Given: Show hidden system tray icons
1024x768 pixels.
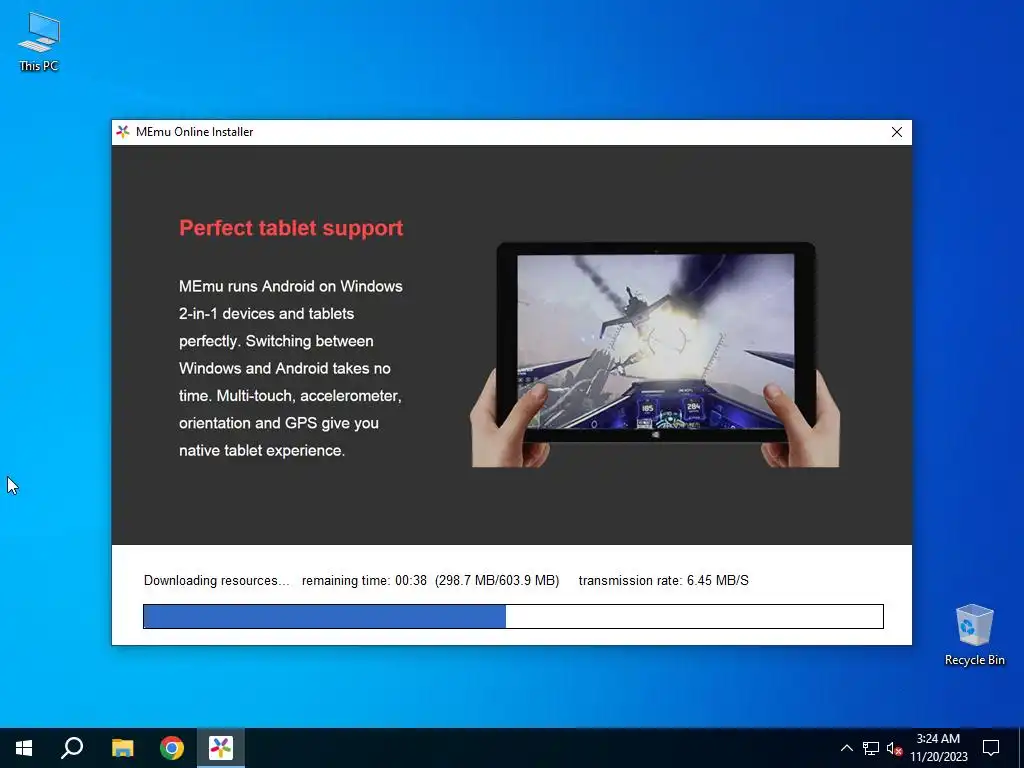Looking at the screenshot, I should [x=846, y=748].
